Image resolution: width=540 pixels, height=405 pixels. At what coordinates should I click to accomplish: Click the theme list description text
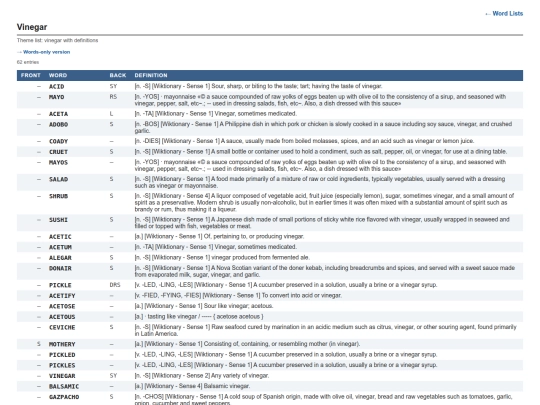[58, 40]
